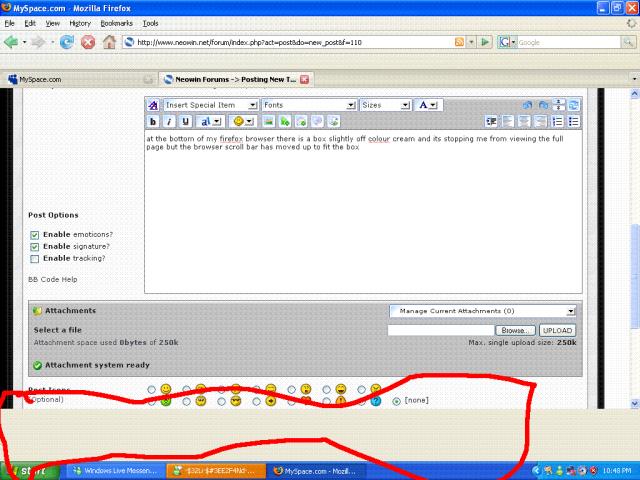
Task: Open the Tools menu
Action: [x=150, y=23]
